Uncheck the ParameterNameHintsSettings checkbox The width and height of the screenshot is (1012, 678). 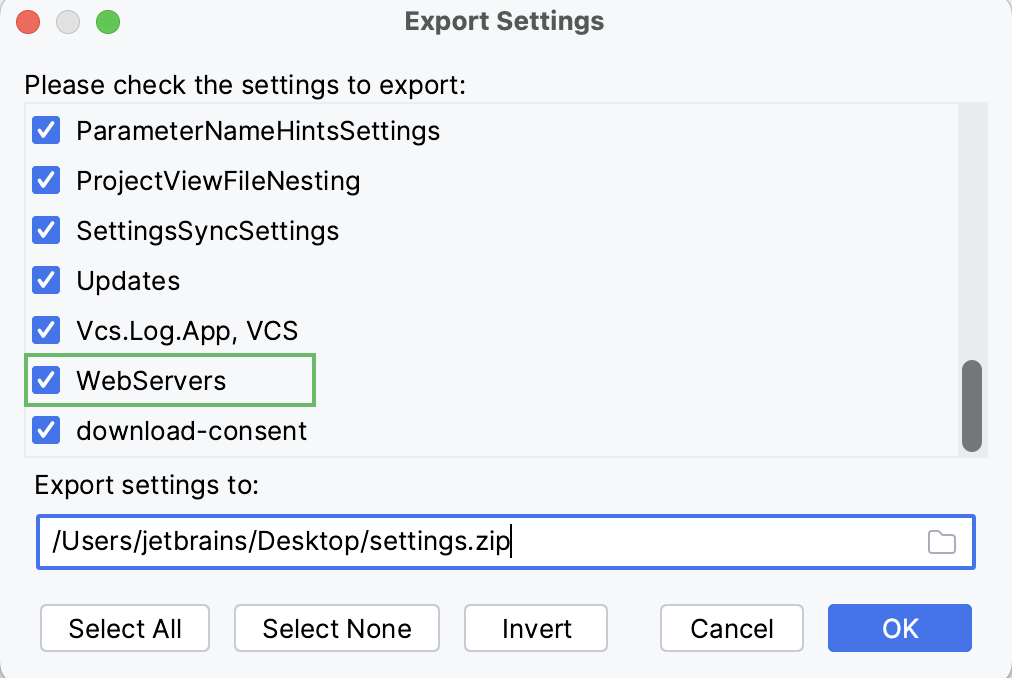point(46,130)
